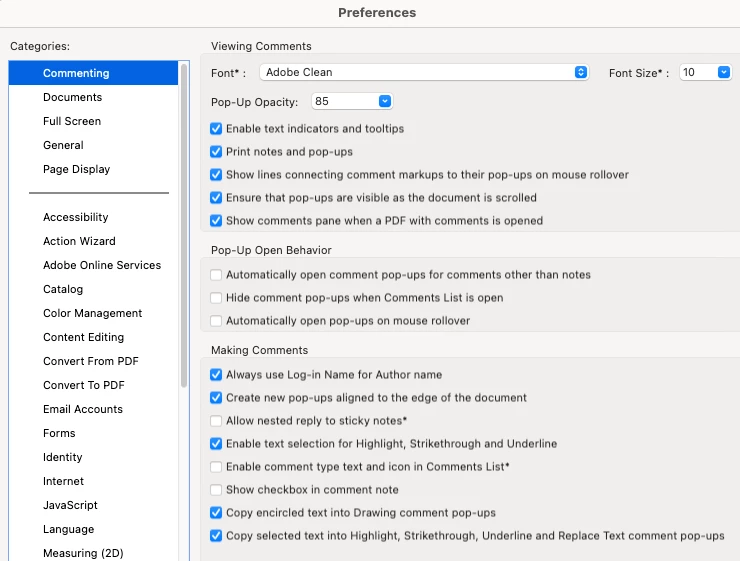Select Documents in the Categories list
Image resolution: width=740 pixels, height=561 pixels.
click(72, 97)
